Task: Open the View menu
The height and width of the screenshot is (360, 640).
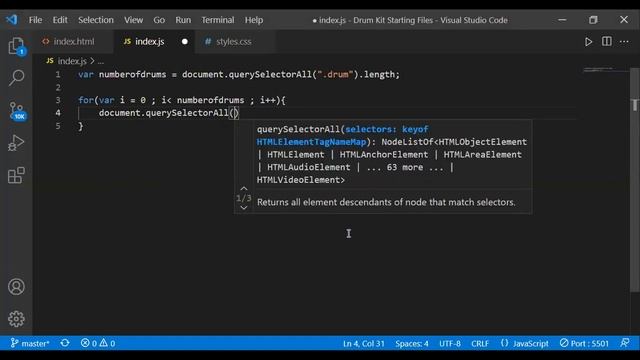Action: tap(133, 20)
